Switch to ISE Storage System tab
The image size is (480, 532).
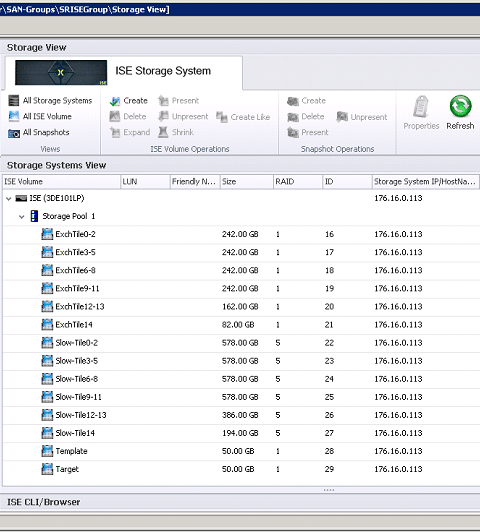123,72
